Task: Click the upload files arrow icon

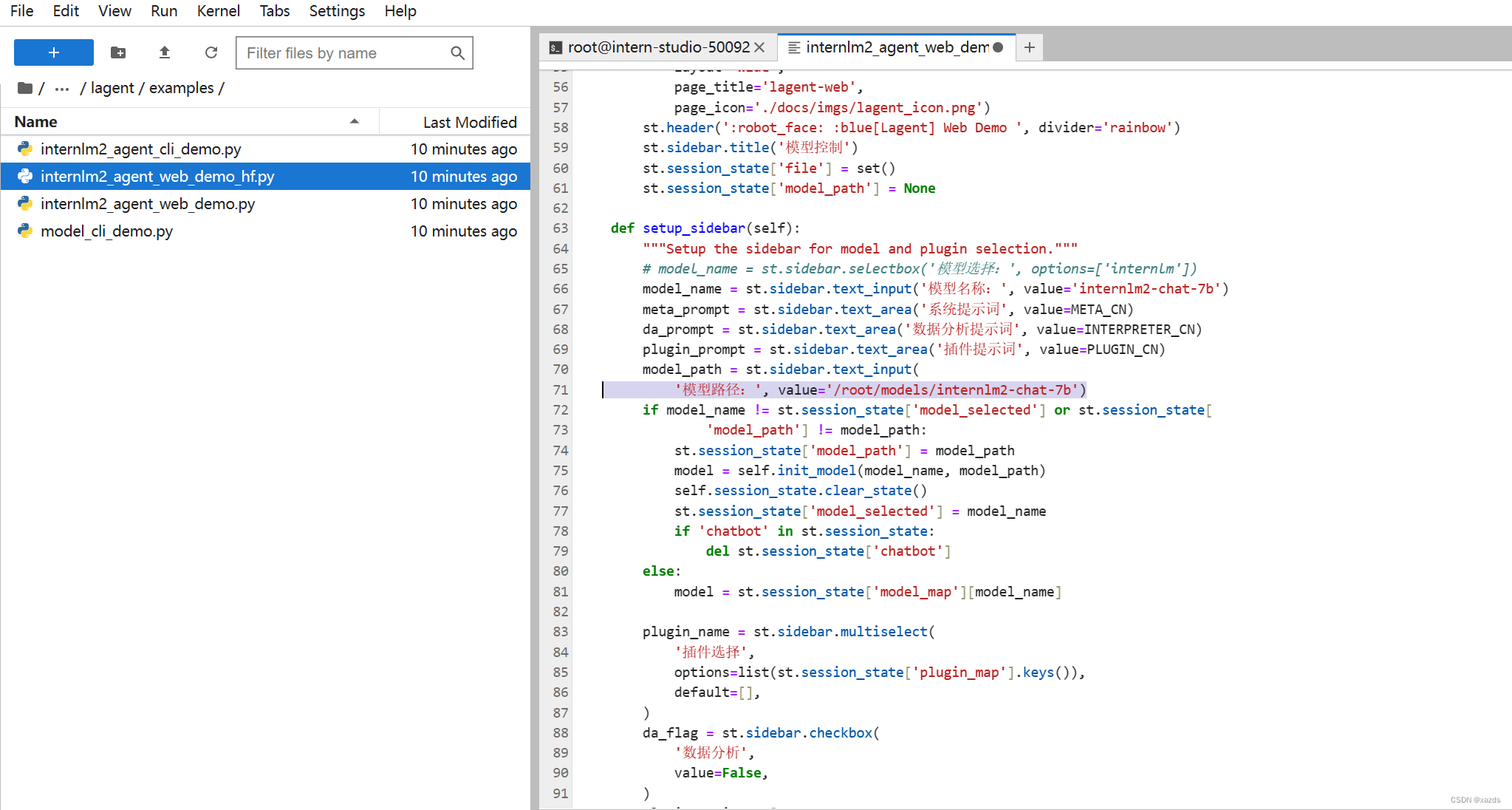Action: (165, 52)
